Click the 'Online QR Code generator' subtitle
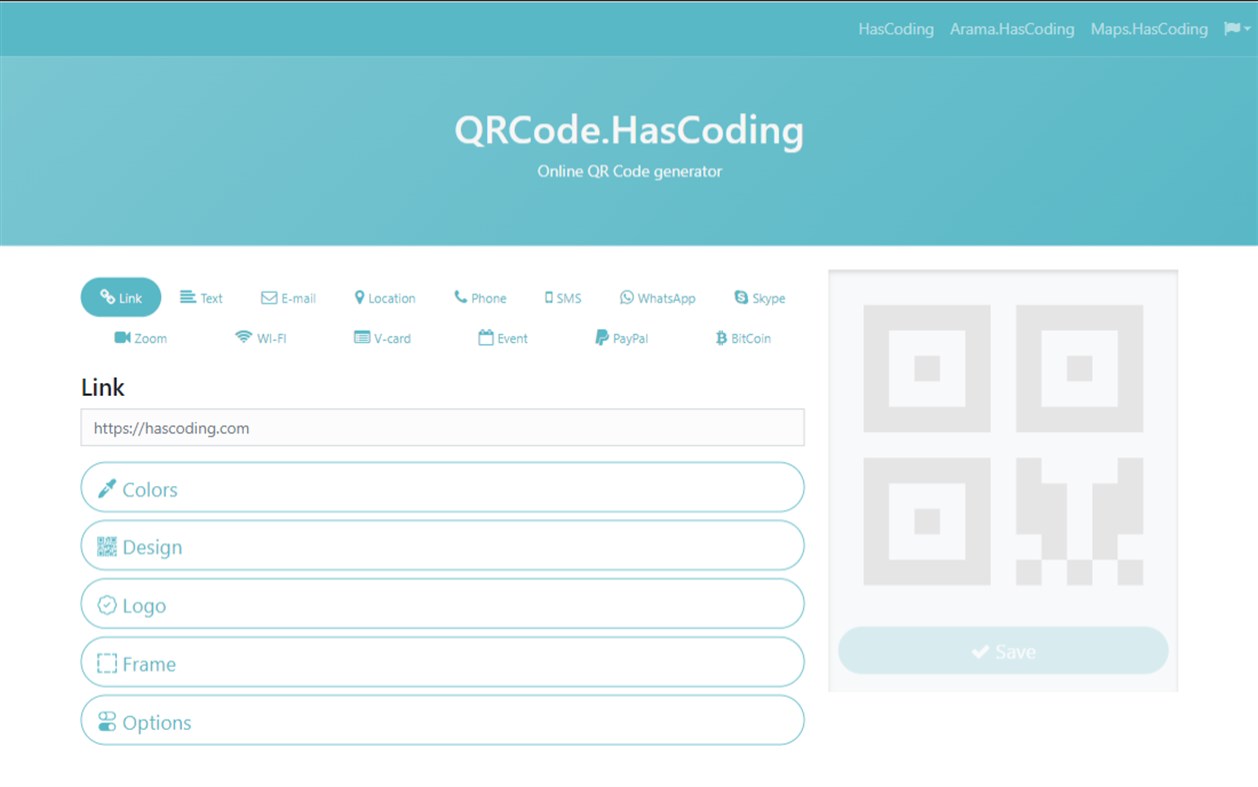The height and width of the screenshot is (787, 1258). 629,171
